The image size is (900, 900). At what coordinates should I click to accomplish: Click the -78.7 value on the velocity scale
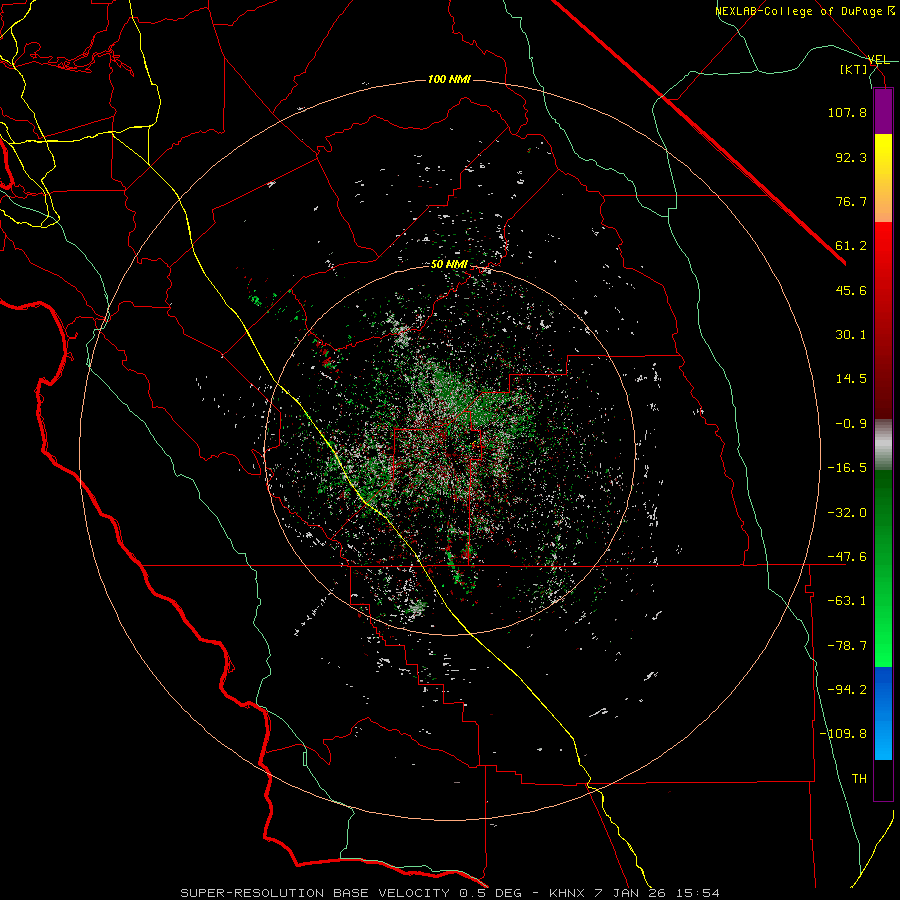coord(847,646)
